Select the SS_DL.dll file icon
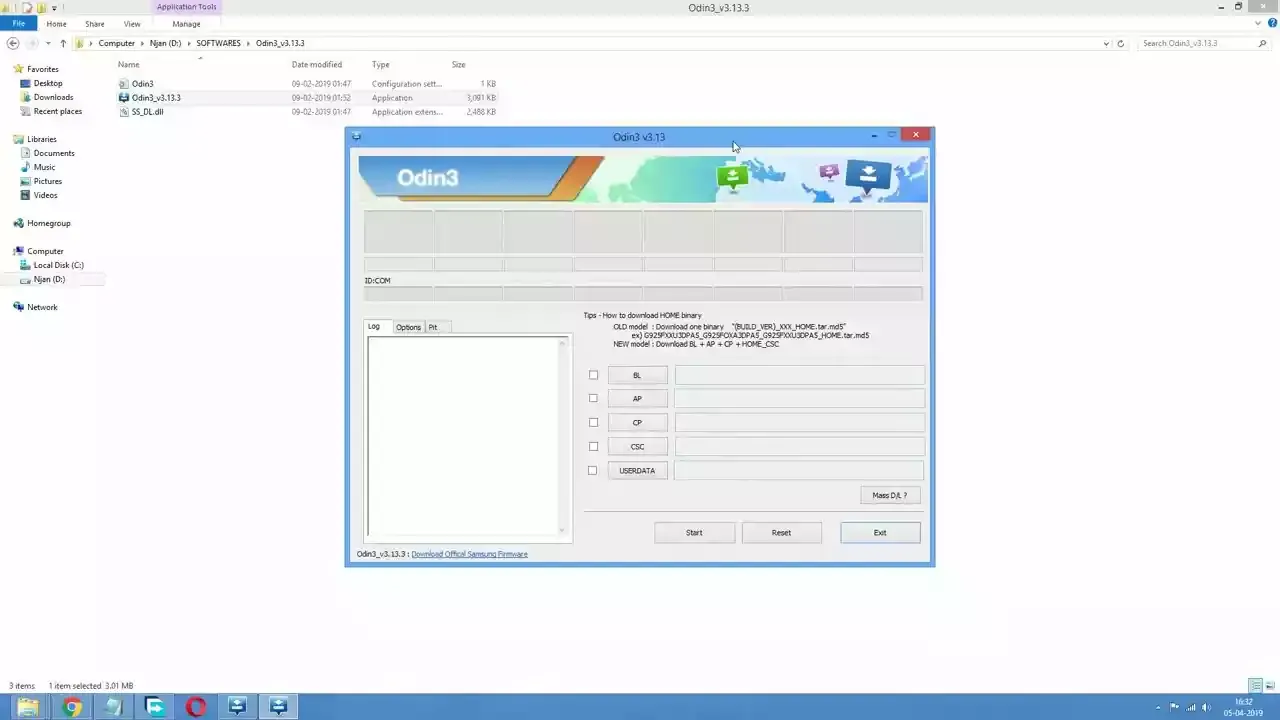Viewport: 1280px width, 720px height. pyautogui.click(x=124, y=112)
